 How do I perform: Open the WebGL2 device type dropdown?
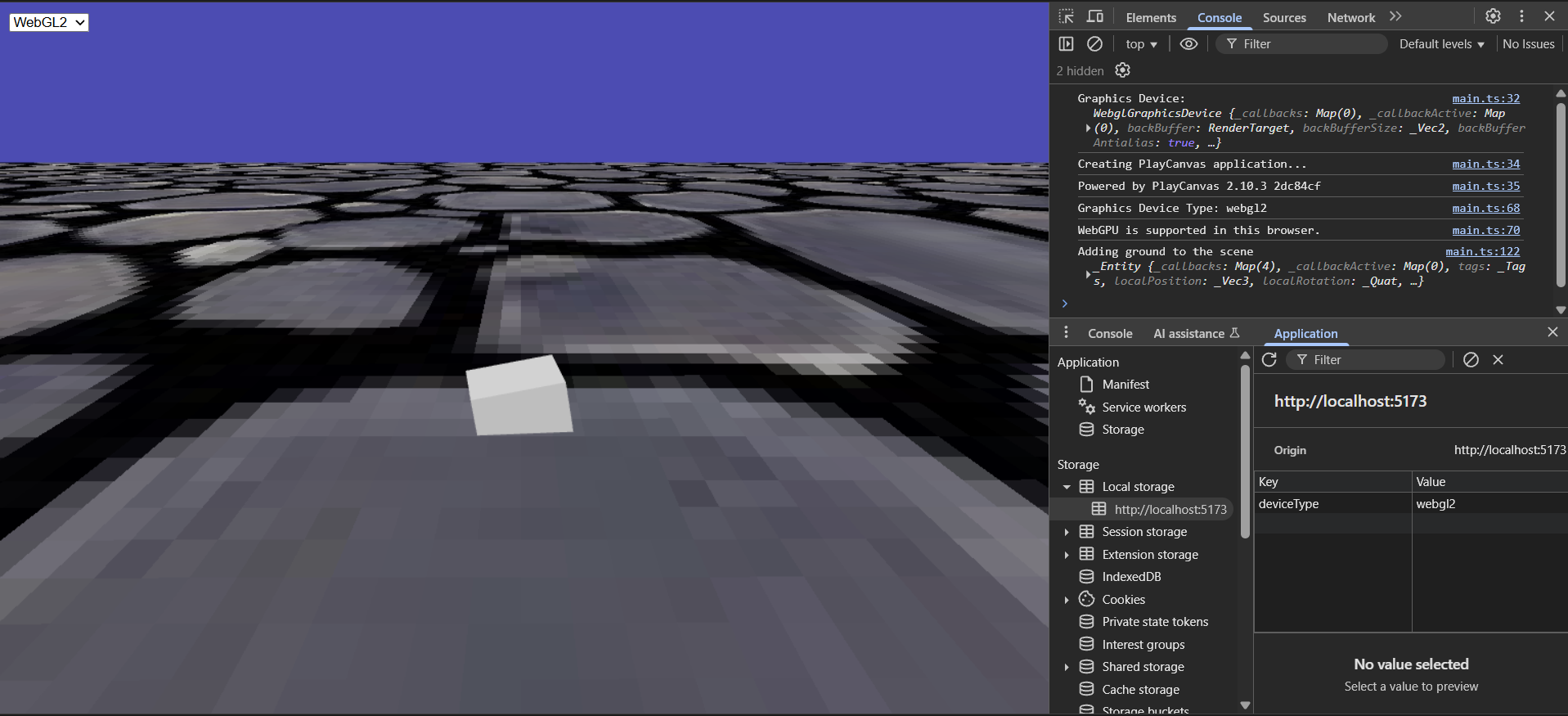[x=49, y=22]
